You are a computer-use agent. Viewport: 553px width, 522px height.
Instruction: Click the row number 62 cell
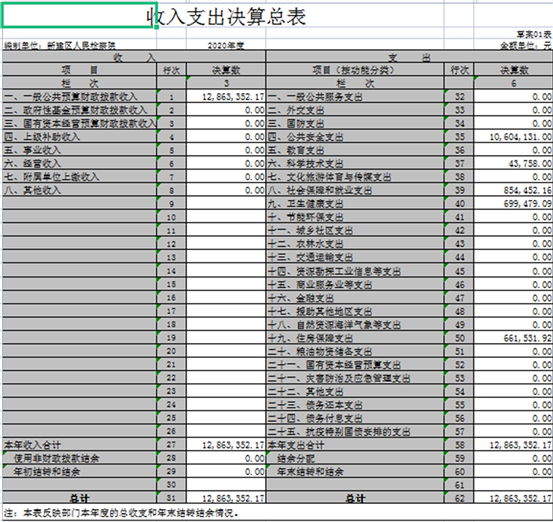point(459,498)
